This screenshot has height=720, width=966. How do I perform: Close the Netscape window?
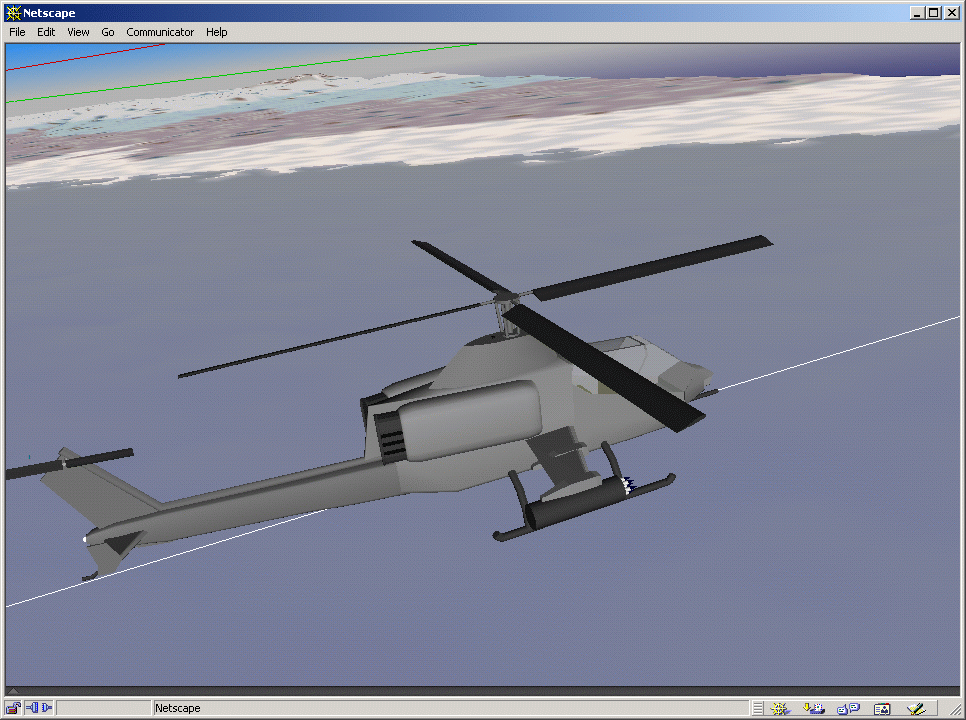951,13
